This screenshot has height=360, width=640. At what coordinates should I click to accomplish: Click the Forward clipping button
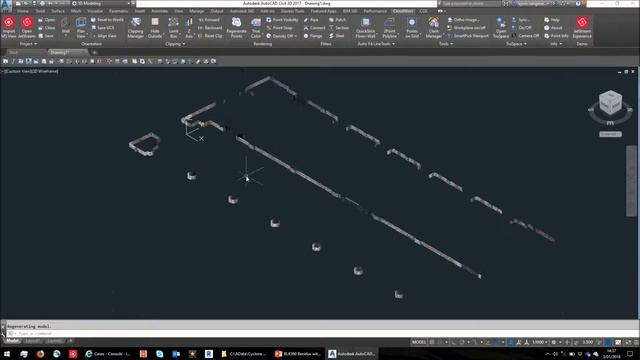click(209, 20)
